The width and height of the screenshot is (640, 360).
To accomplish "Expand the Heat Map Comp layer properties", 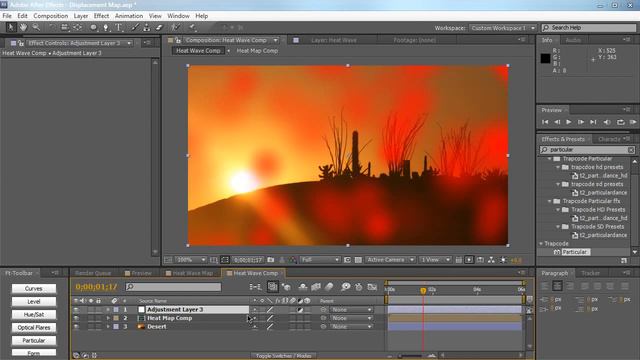I will (x=108, y=318).
